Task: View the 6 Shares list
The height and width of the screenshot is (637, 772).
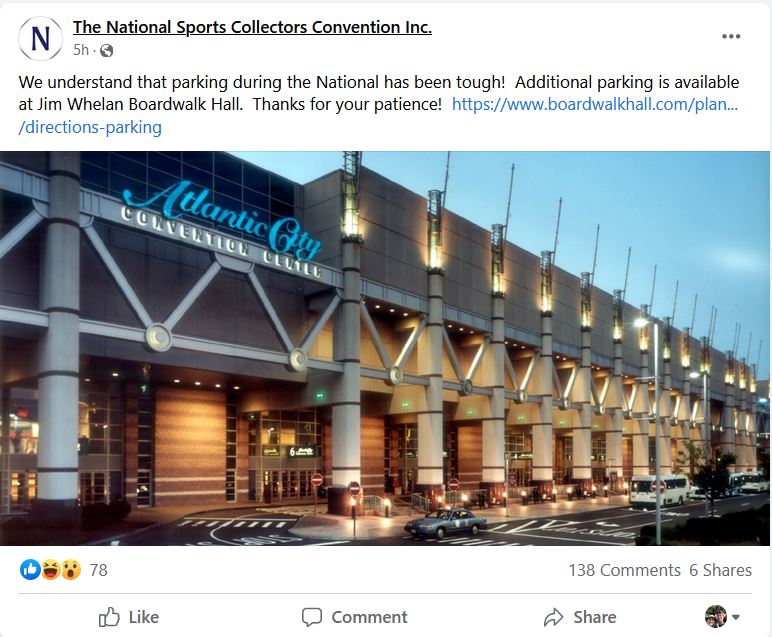Action: point(720,570)
